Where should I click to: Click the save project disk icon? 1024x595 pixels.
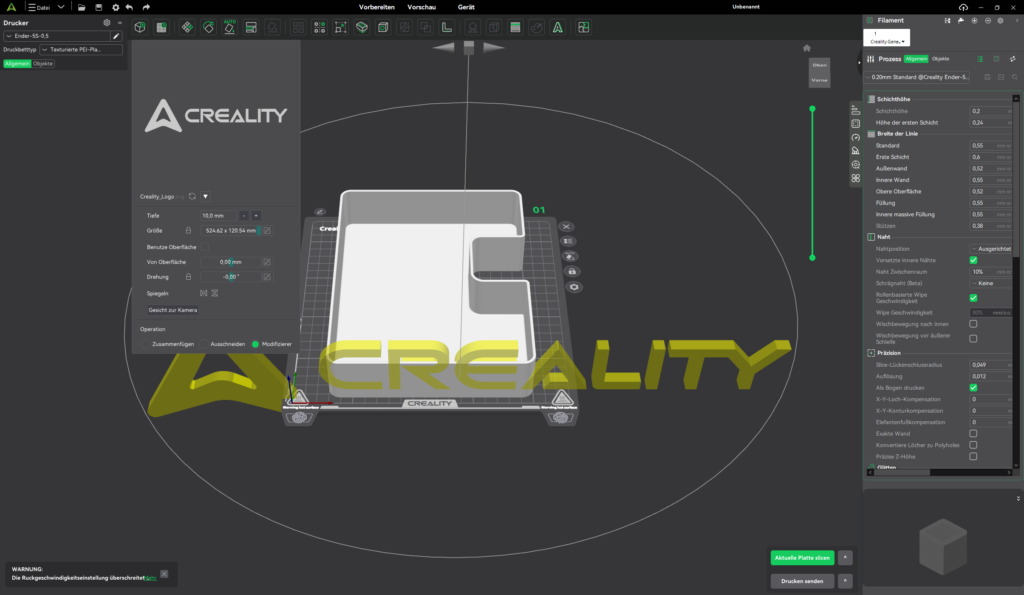point(99,7)
